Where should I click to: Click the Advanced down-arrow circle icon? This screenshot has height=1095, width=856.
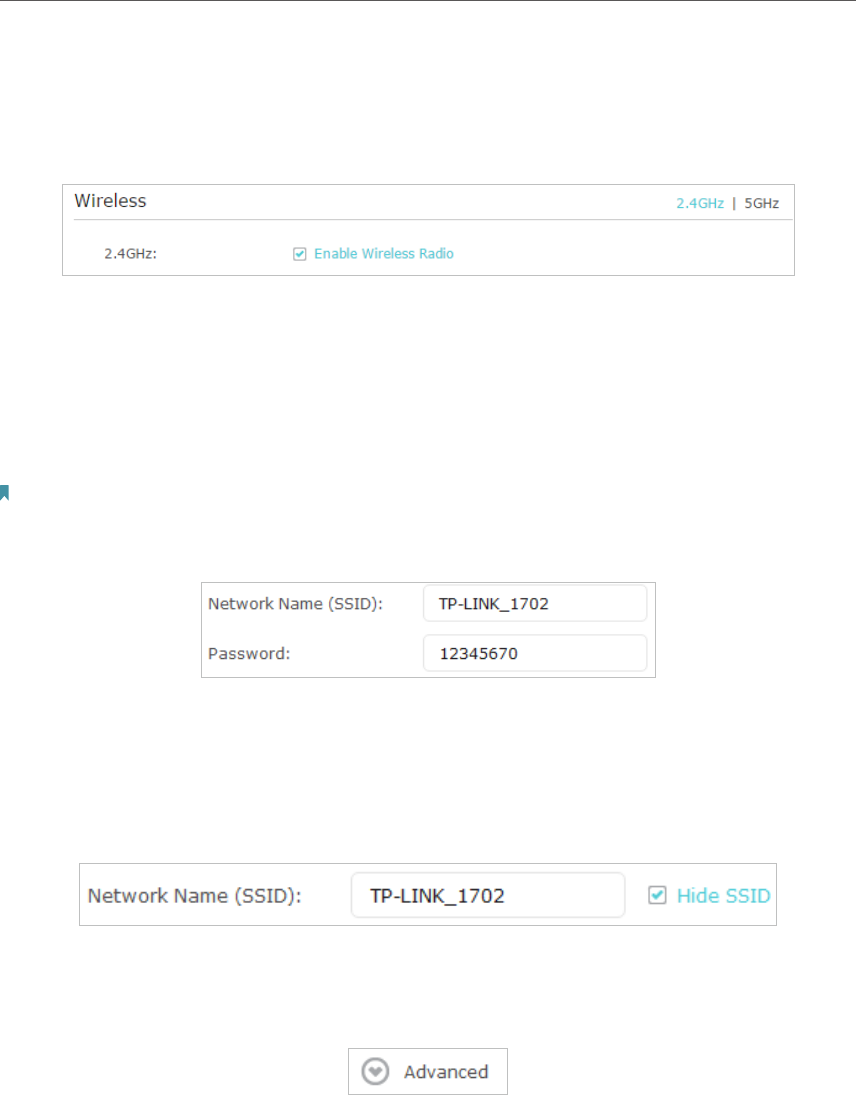click(375, 1071)
